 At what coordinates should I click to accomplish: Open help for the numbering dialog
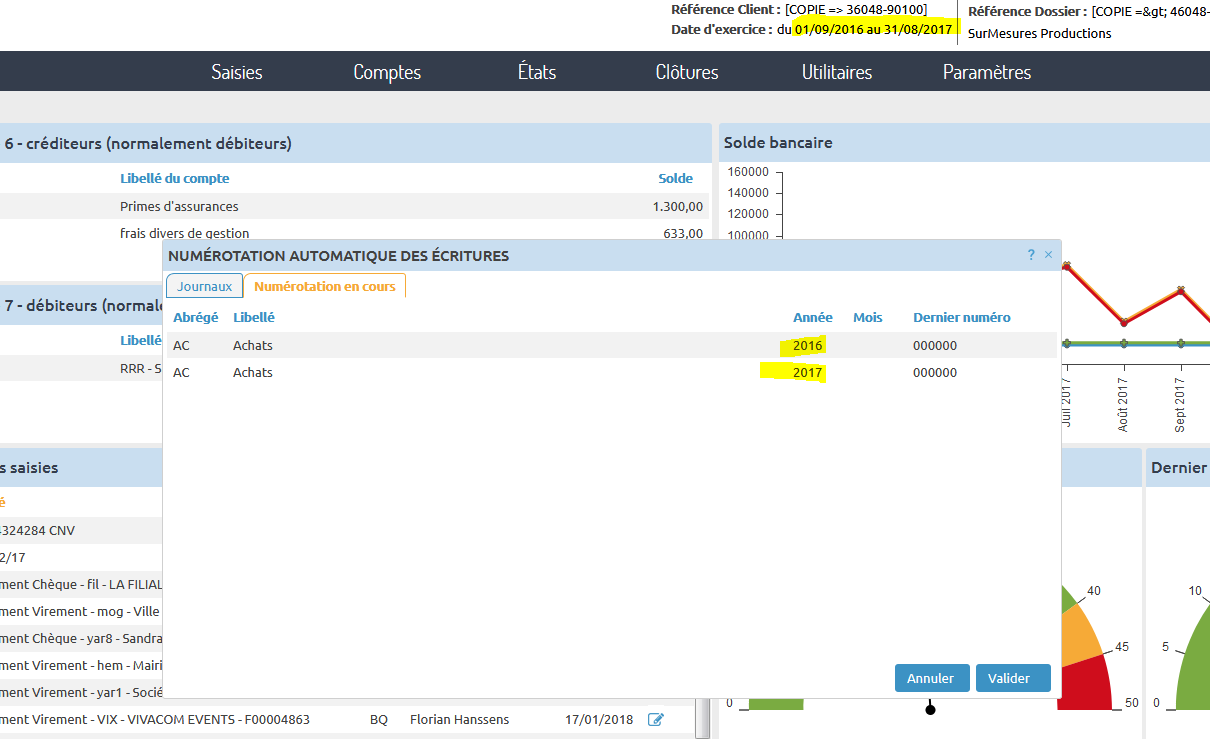[x=1031, y=255]
